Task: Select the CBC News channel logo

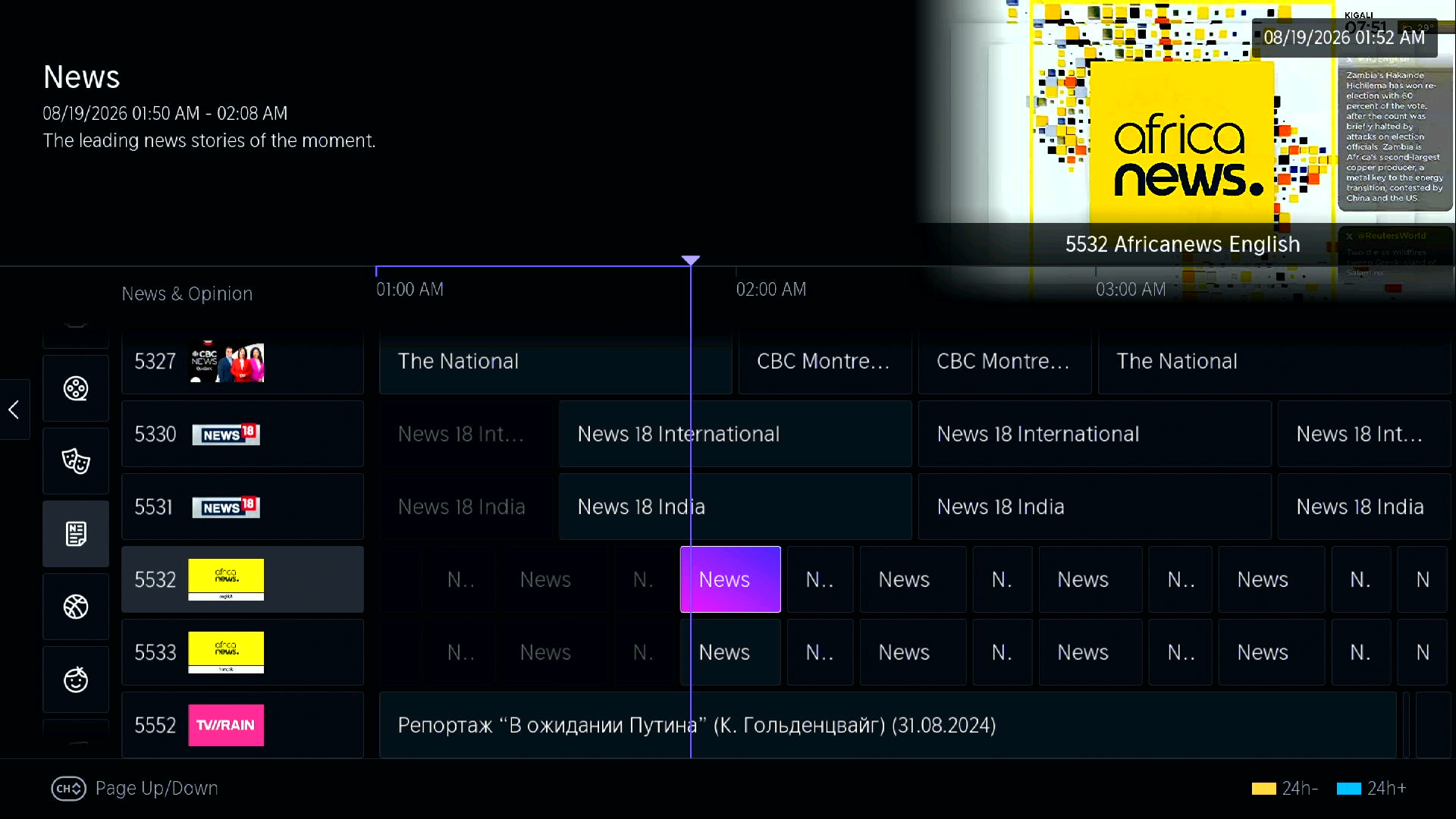Action: coord(226,361)
